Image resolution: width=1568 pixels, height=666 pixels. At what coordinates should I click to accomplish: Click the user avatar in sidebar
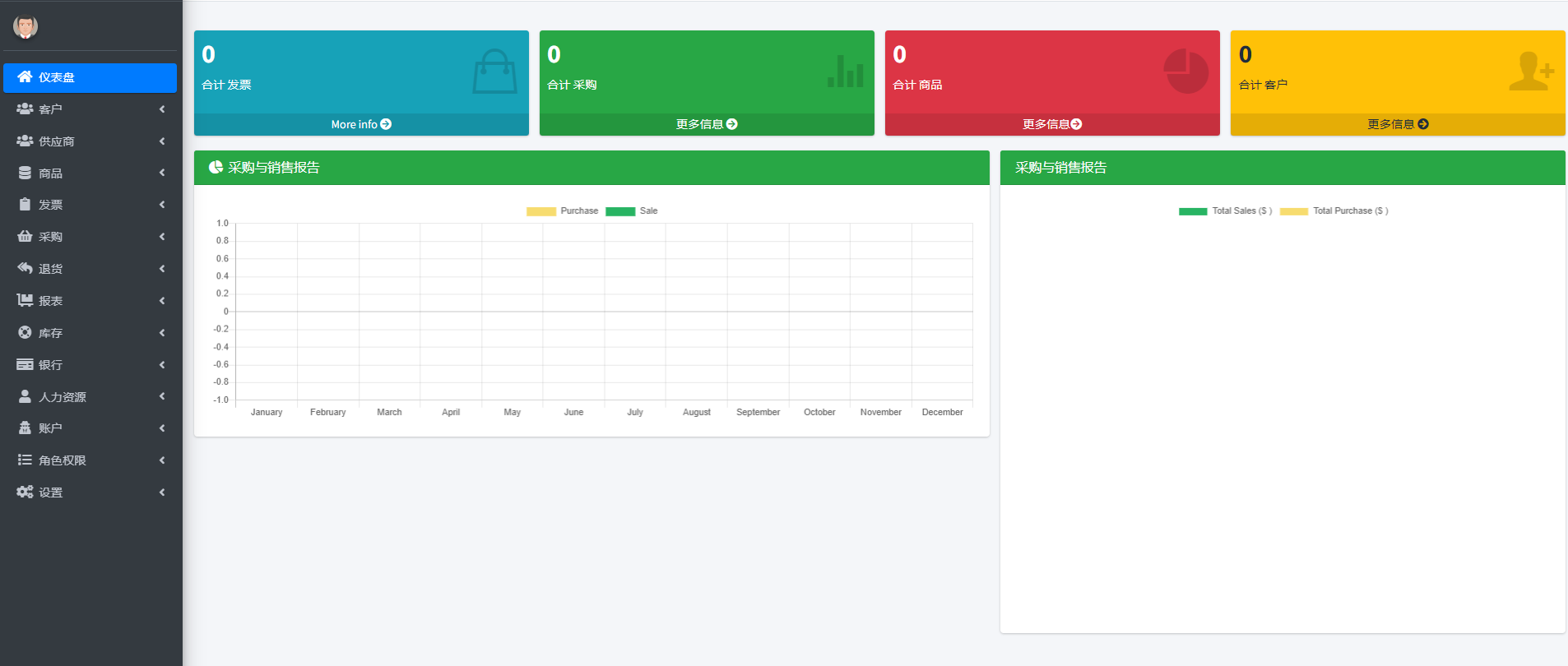click(x=26, y=26)
